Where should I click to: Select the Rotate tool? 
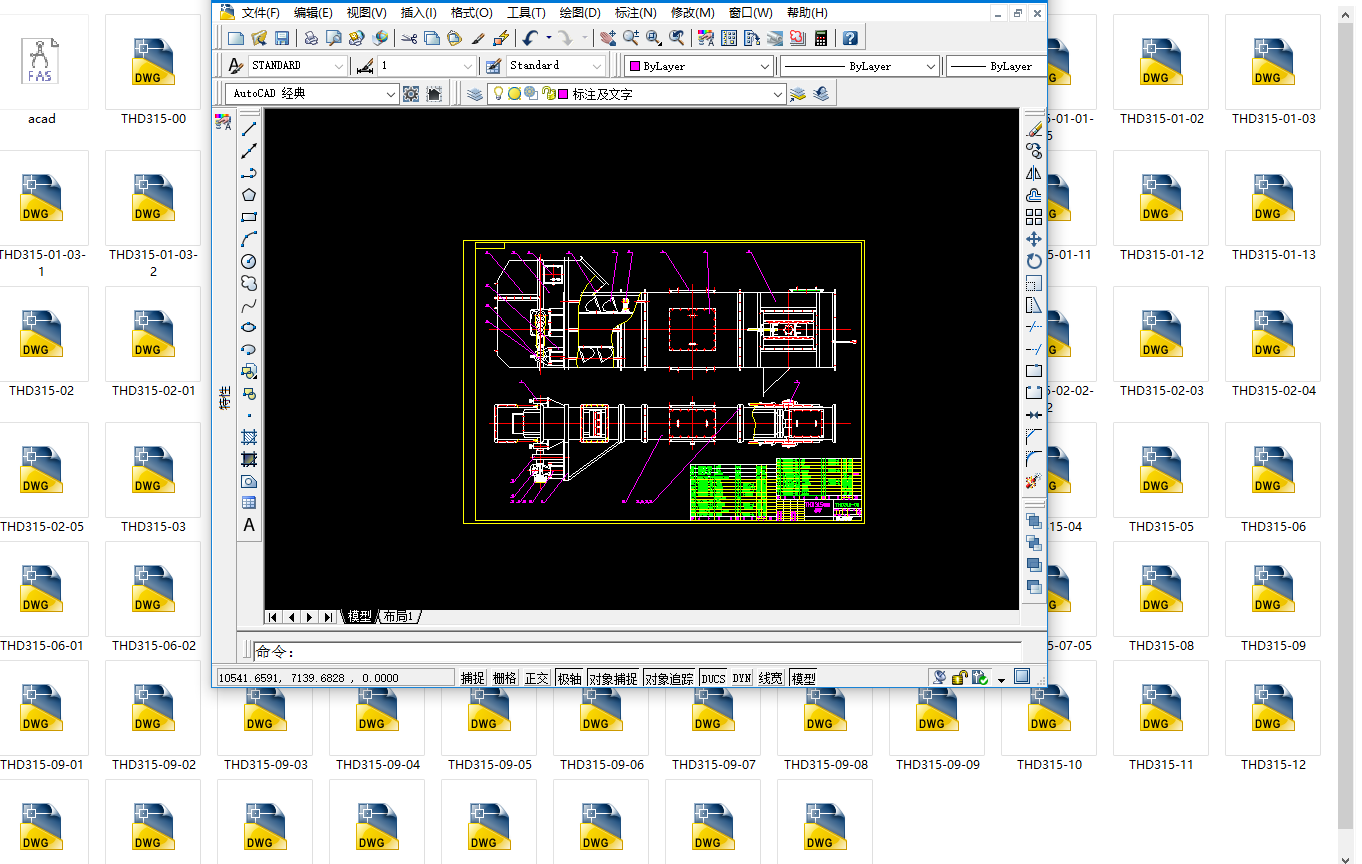[1034, 261]
